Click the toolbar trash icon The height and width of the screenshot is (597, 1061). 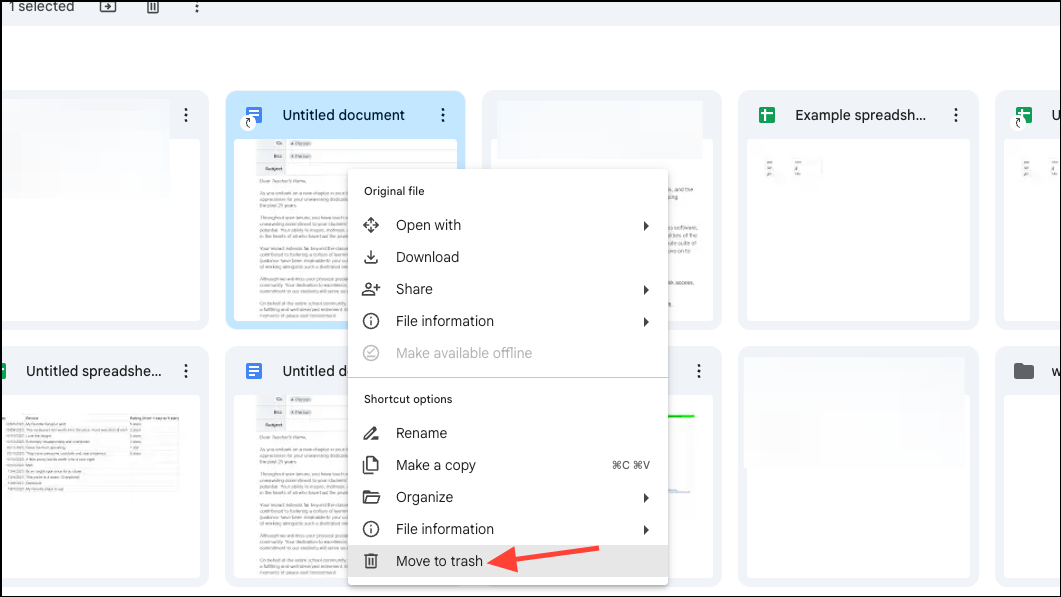153,7
